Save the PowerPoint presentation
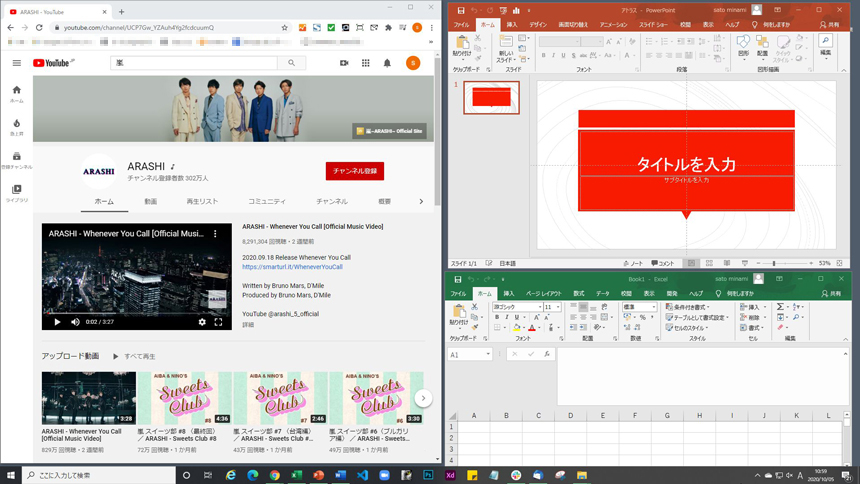The height and width of the screenshot is (484, 860). 461,10
